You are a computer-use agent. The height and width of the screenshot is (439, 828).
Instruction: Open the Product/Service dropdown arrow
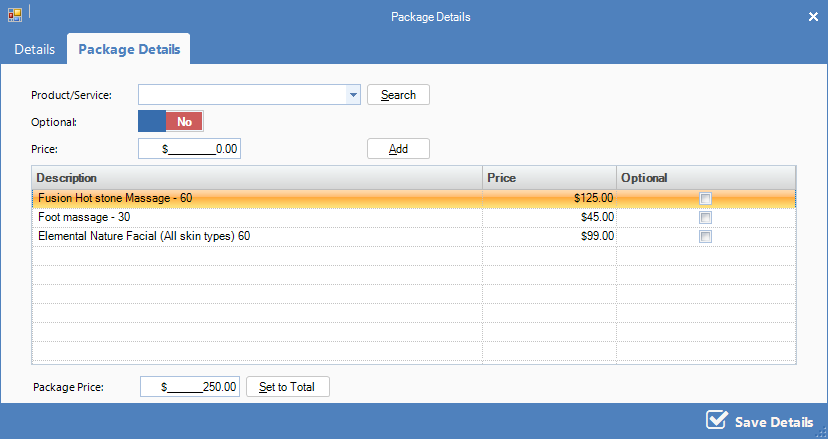click(352, 95)
